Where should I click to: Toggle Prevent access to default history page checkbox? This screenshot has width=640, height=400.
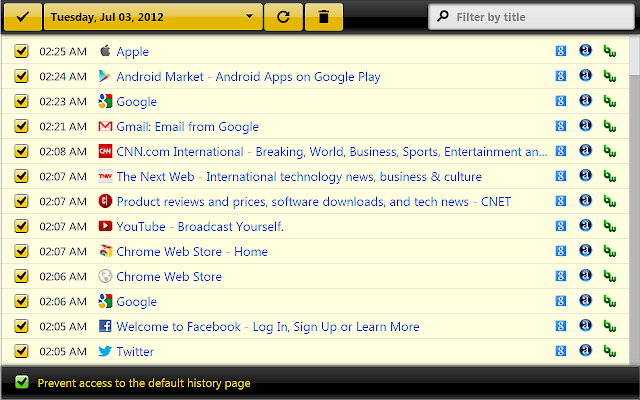22,382
